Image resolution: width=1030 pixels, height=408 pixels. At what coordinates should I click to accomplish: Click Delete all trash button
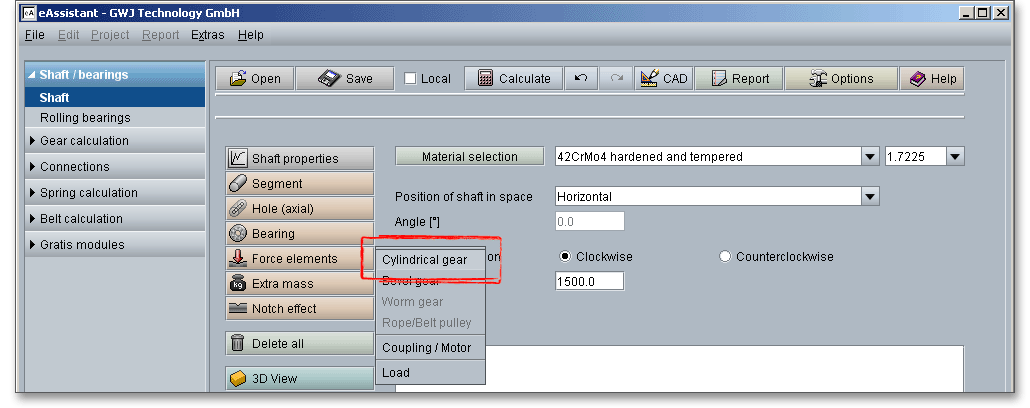coord(299,344)
